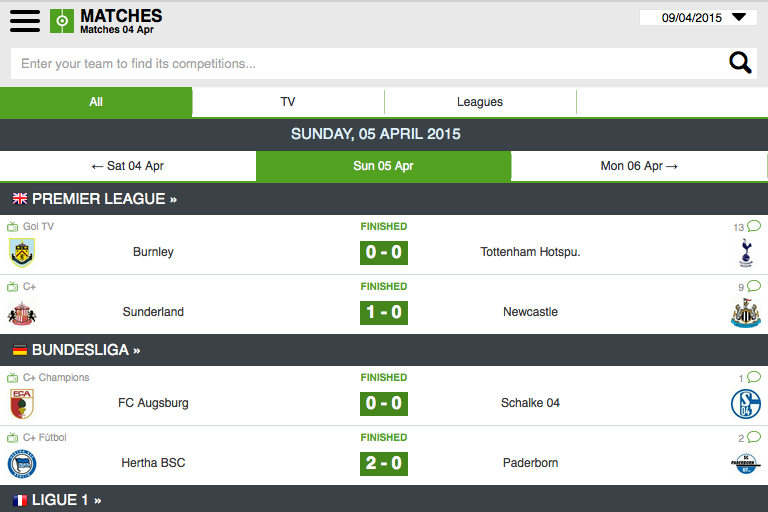The image size is (768, 512).
Task: Click the Schalke 04 crest
Action: coord(745,403)
